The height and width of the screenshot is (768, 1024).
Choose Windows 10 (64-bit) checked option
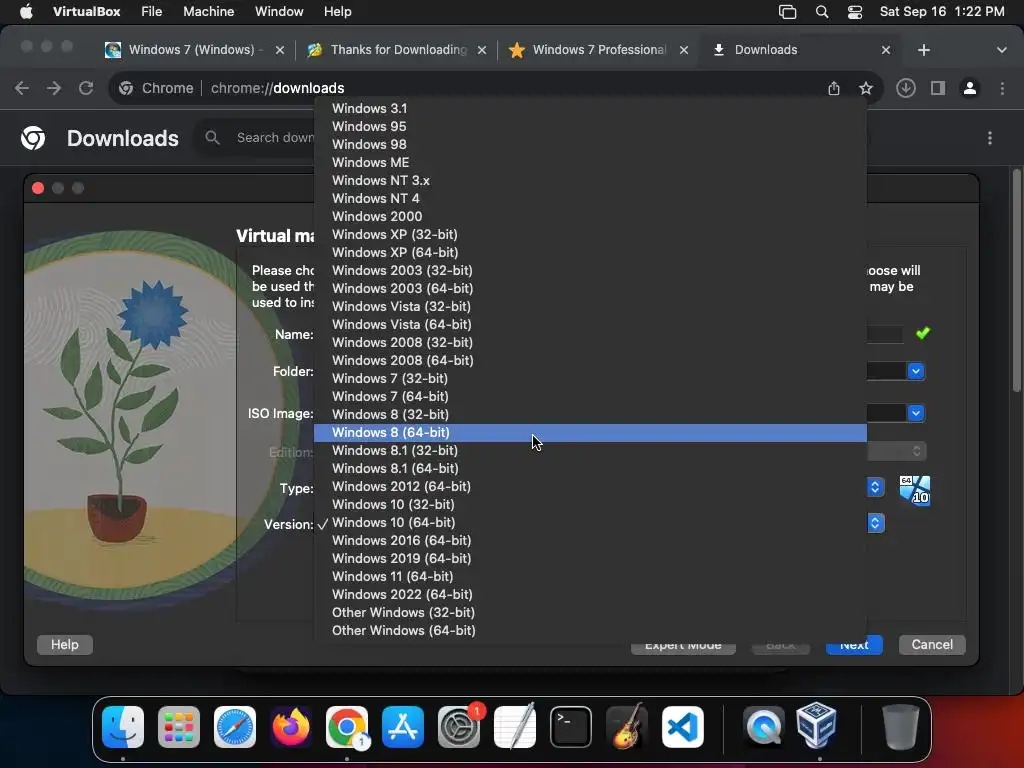[590, 522]
